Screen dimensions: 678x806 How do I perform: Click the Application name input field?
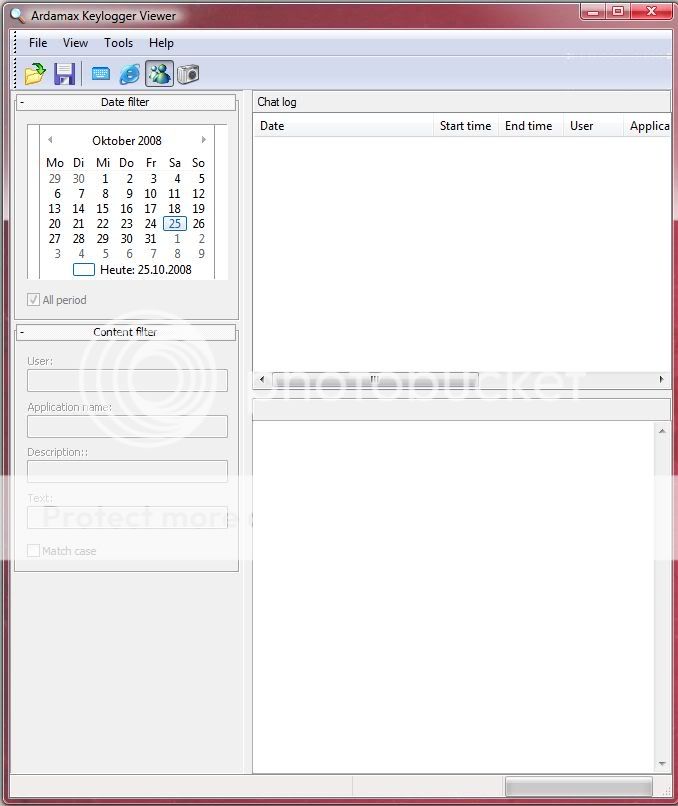click(127, 427)
